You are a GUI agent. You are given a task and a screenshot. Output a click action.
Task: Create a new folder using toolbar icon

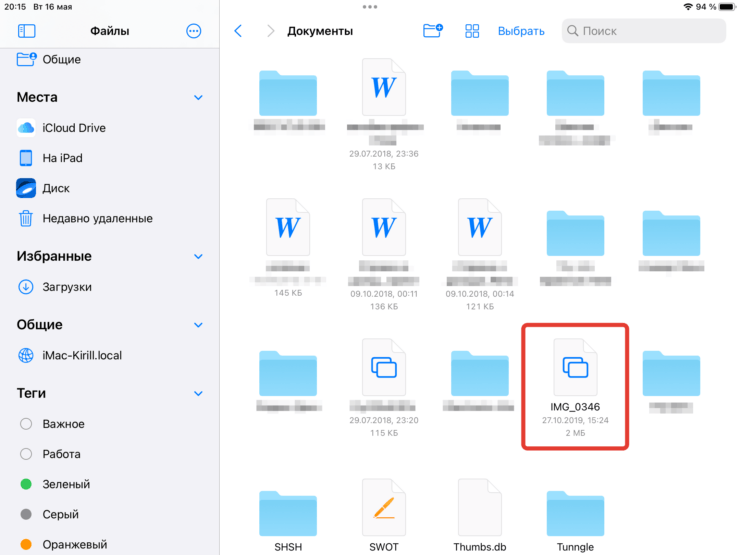432,31
